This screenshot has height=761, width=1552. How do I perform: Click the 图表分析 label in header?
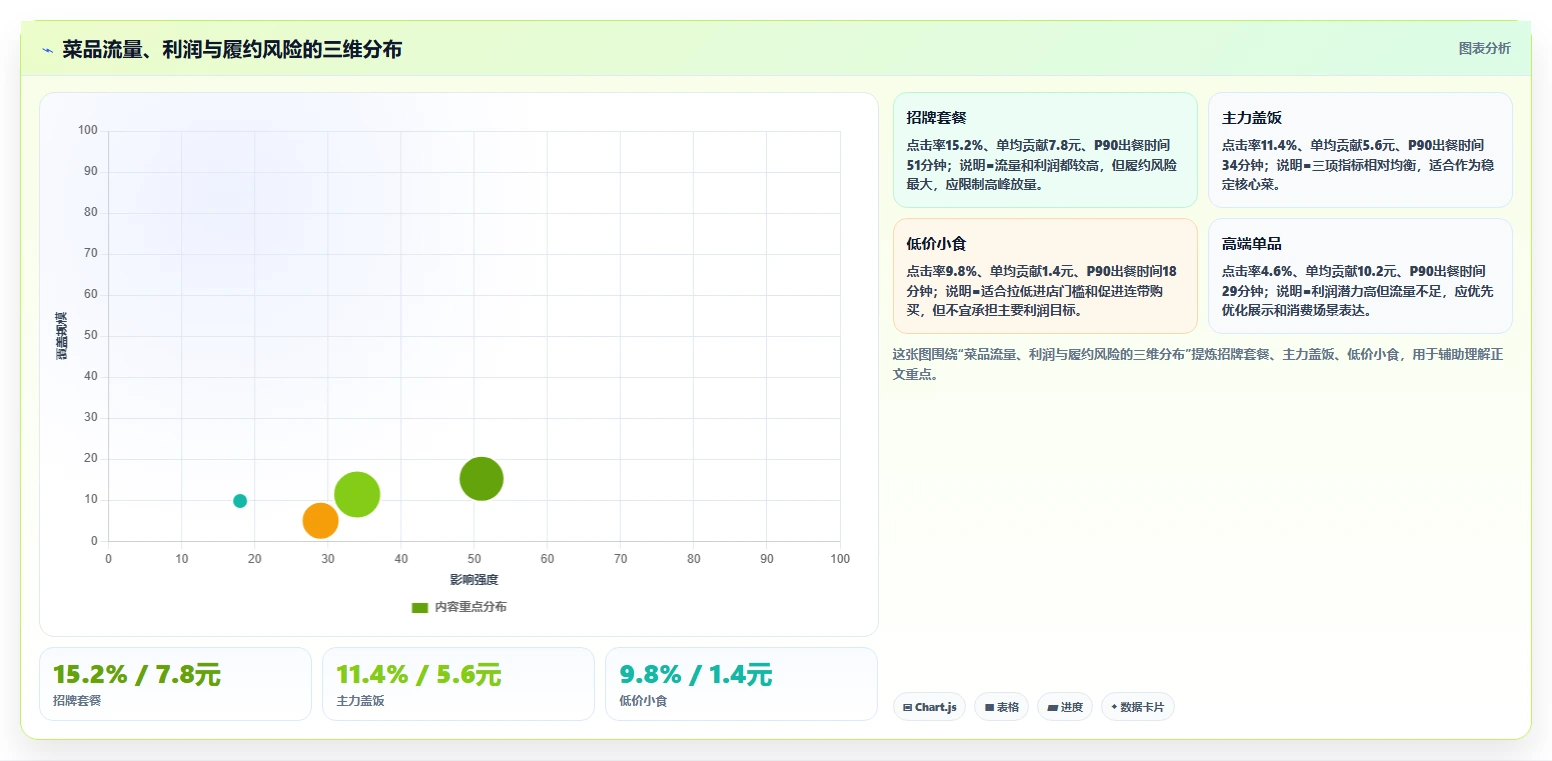point(1484,48)
